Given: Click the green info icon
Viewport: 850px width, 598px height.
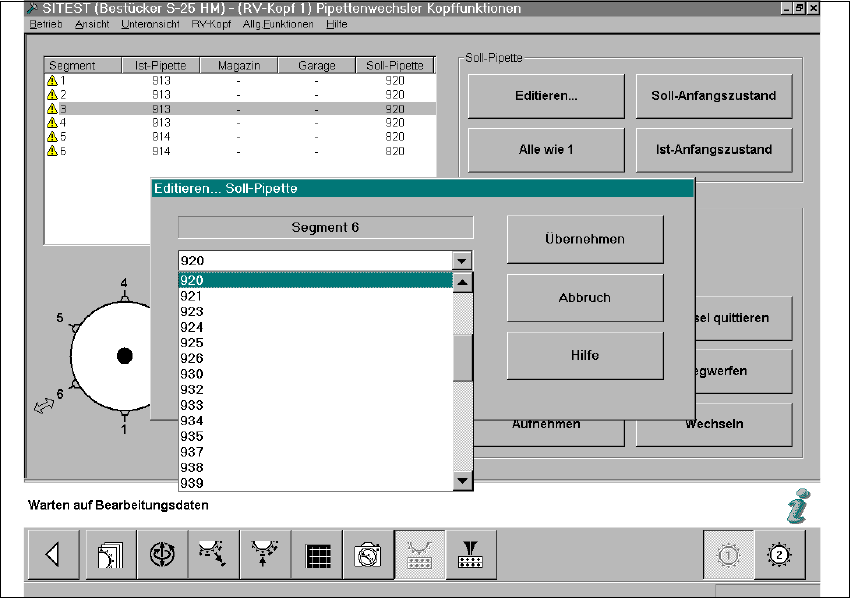Looking at the screenshot, I should 799,507.
